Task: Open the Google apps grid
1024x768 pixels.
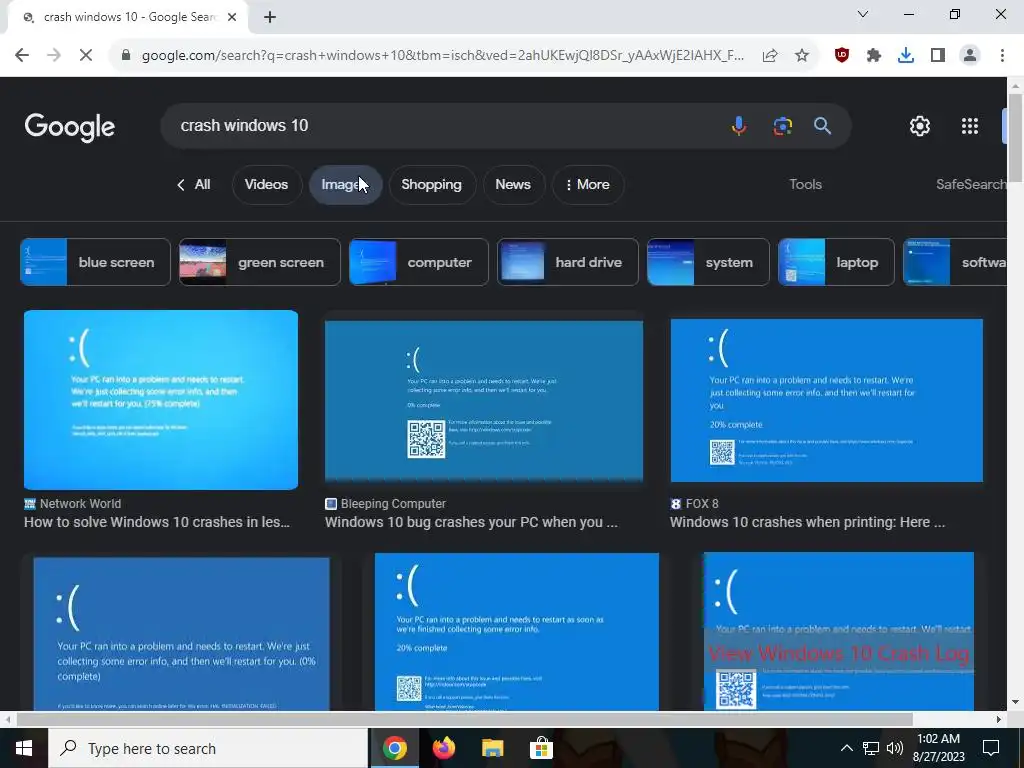Action: coord(970,126)
